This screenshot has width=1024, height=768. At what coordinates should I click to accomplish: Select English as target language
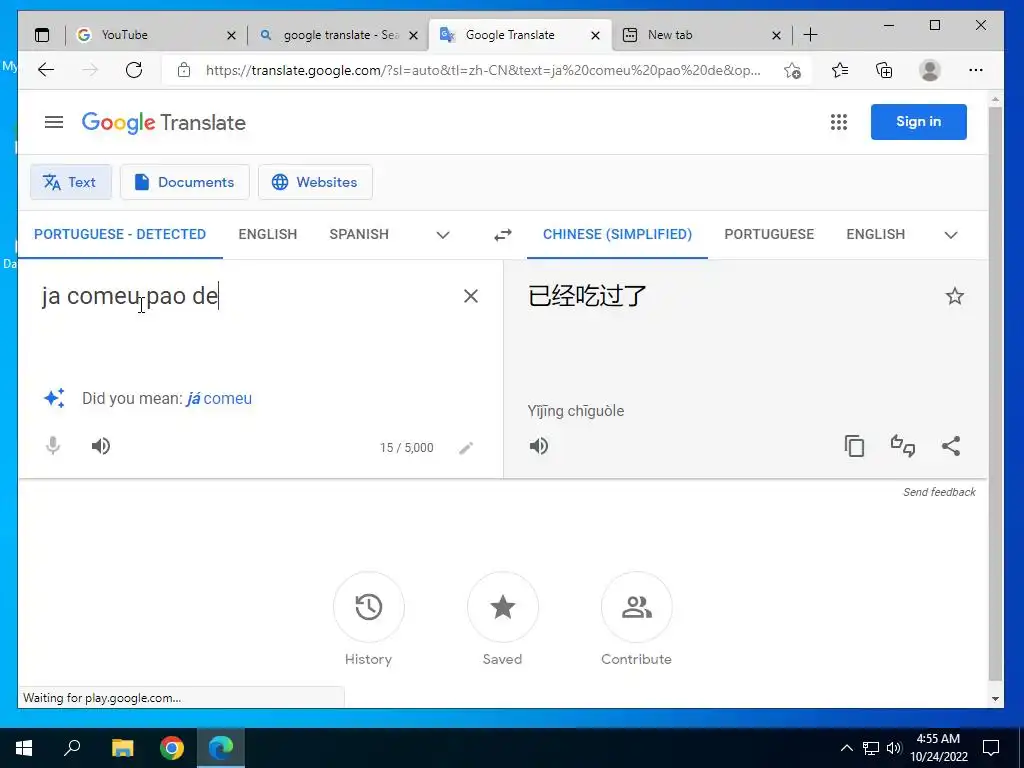(876, 234)
